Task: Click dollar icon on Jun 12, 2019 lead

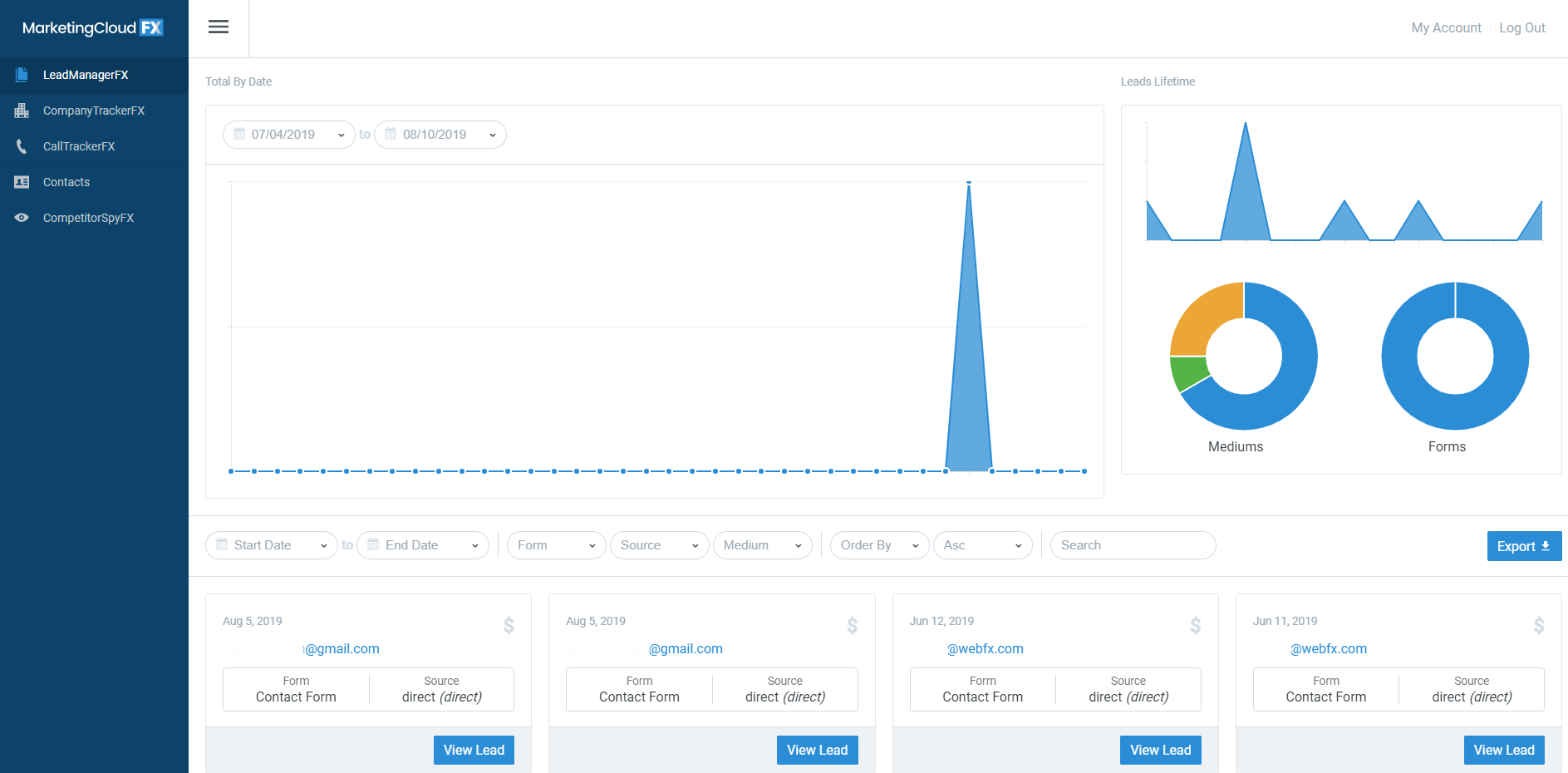Action: coord(1195,625)
